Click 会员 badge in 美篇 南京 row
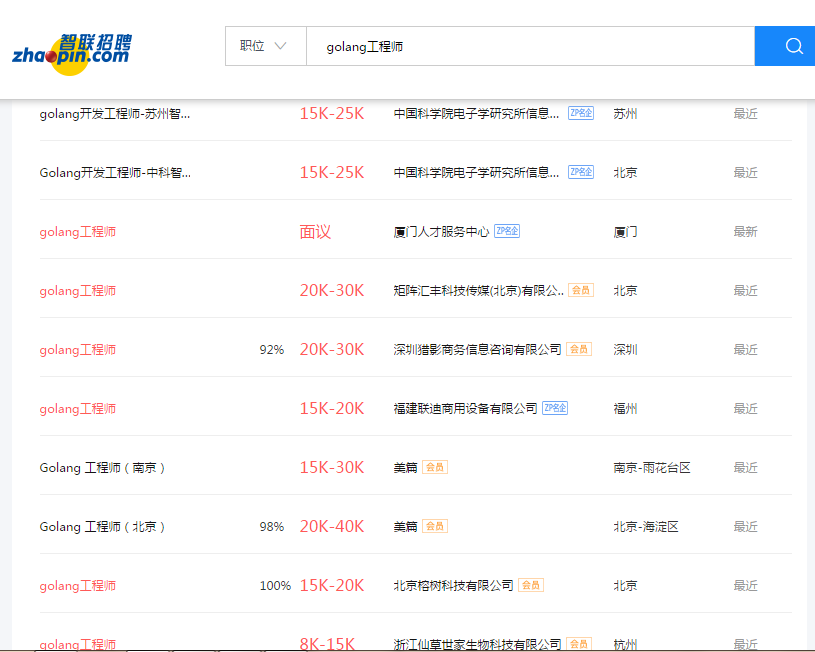815x652 pixels. pos(435,467)
